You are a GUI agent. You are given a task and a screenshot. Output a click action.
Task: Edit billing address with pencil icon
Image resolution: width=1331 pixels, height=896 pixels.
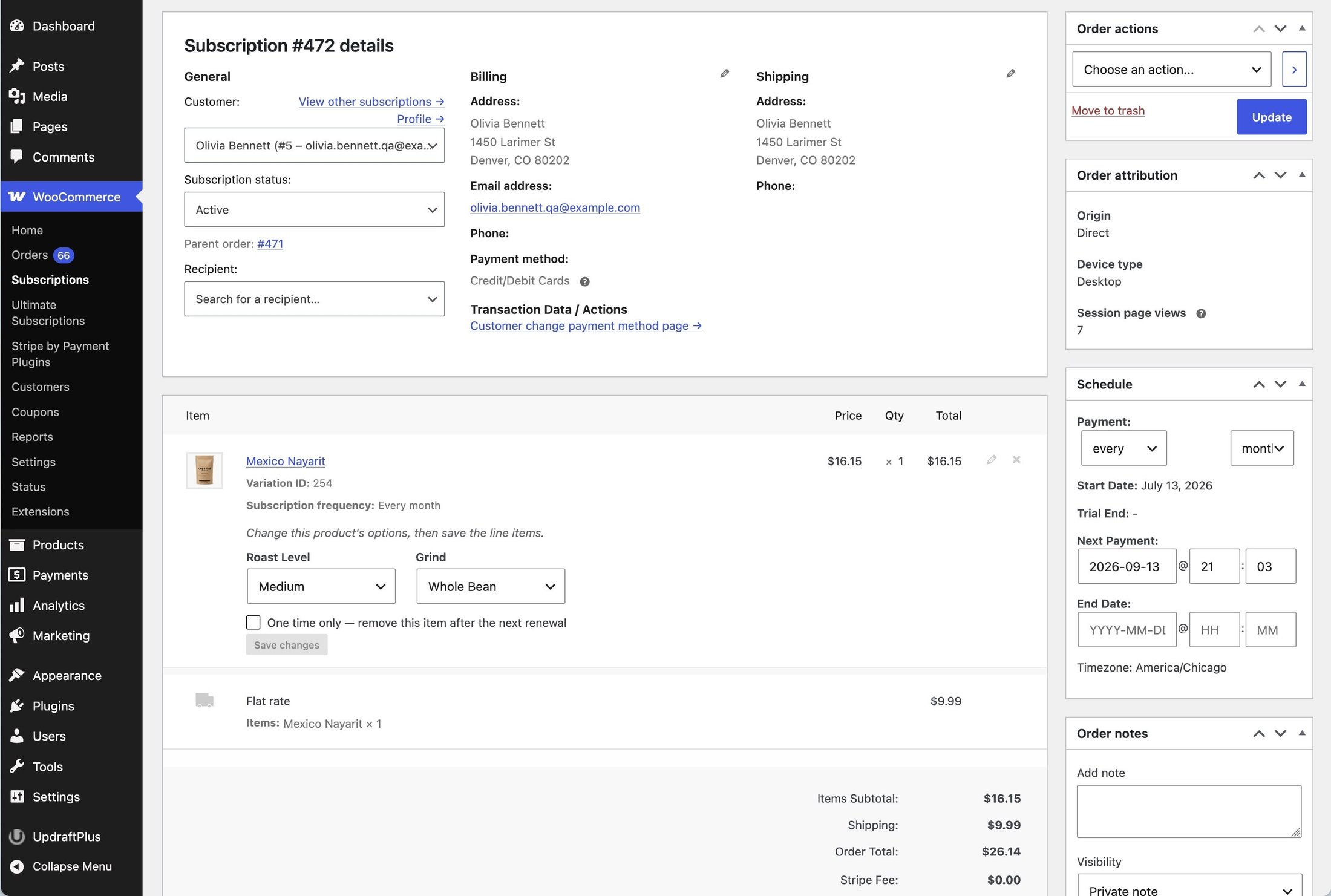coord(725,74)
